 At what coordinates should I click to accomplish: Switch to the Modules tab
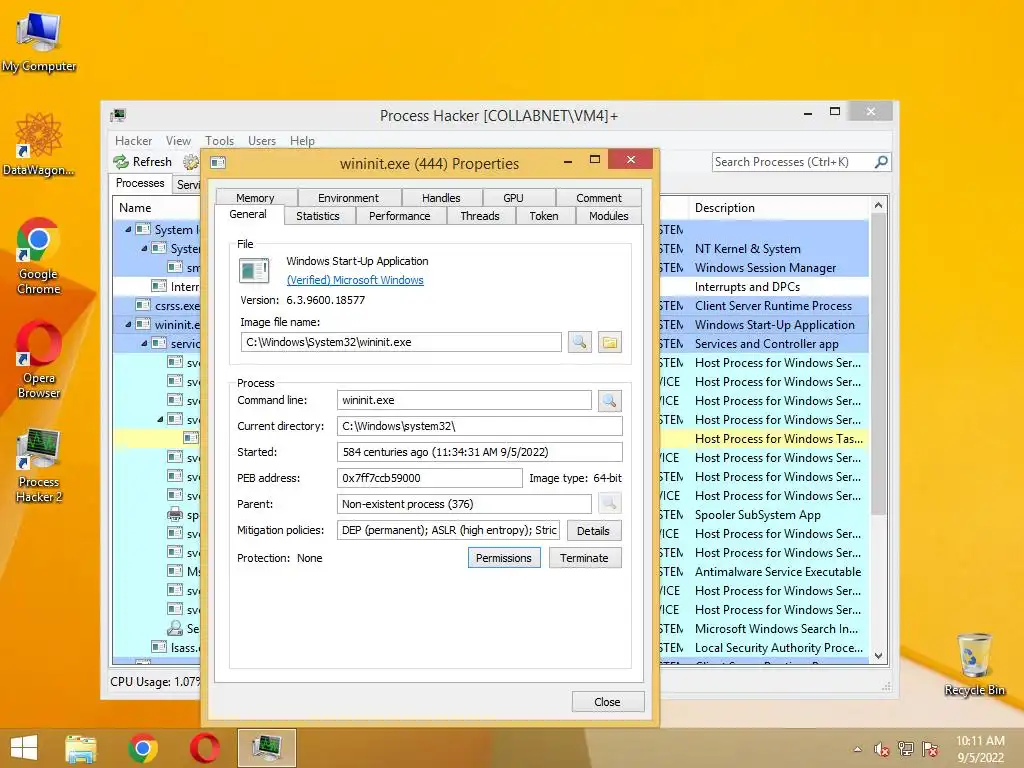click(x=609, y=216)
